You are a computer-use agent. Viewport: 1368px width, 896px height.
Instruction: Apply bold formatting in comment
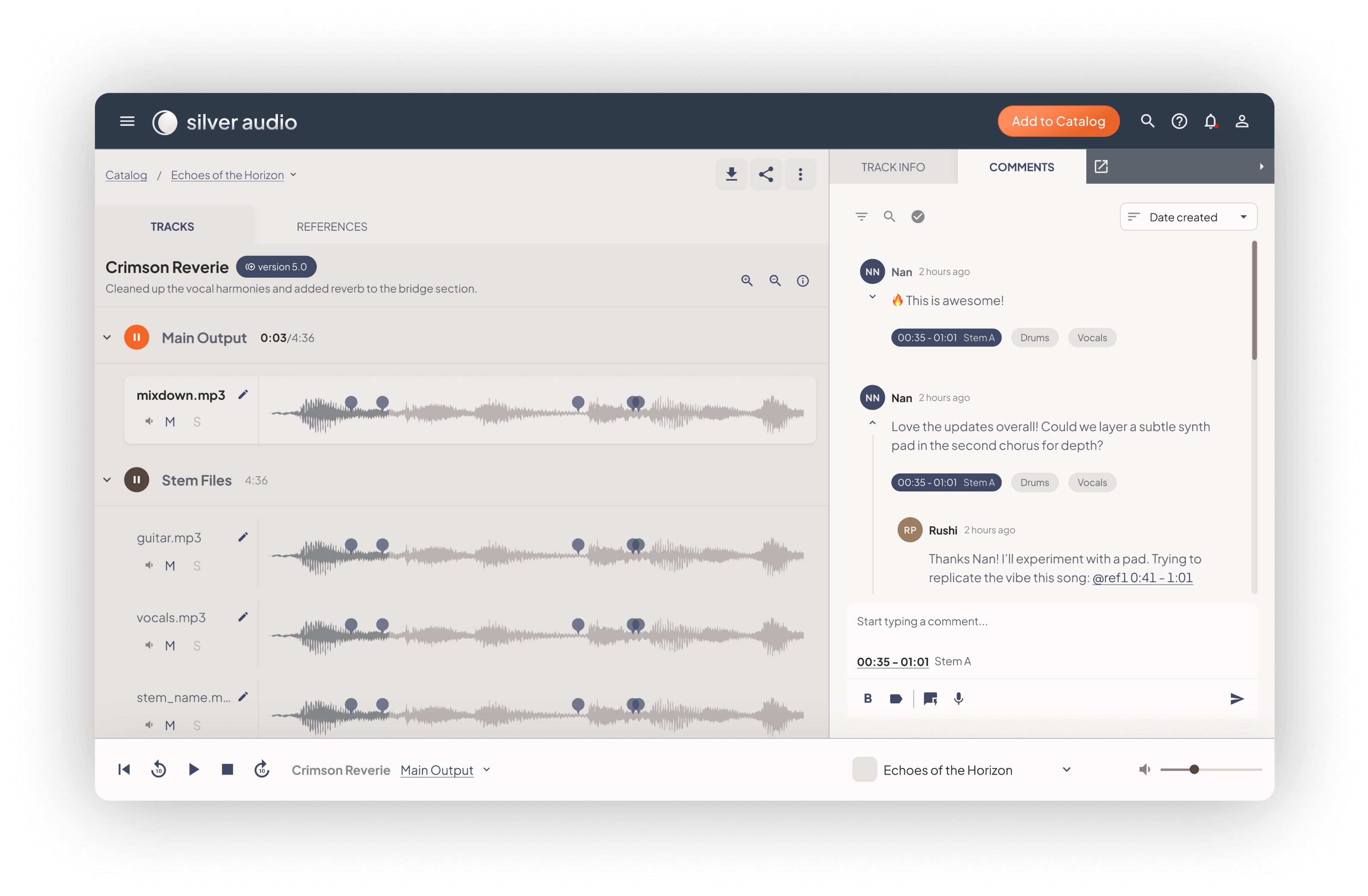coord(868,699)
